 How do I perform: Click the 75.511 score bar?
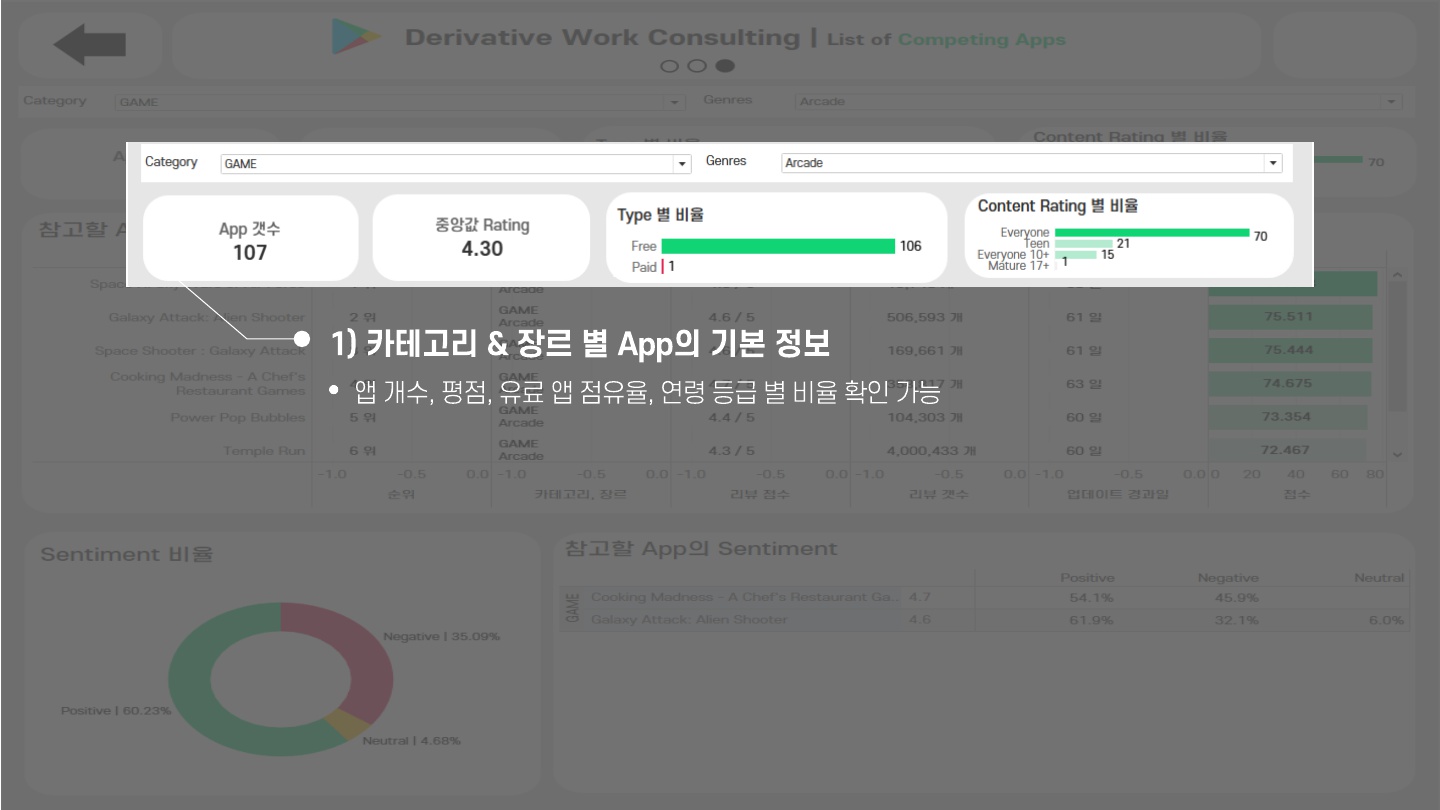click(x=1290, y=317)
